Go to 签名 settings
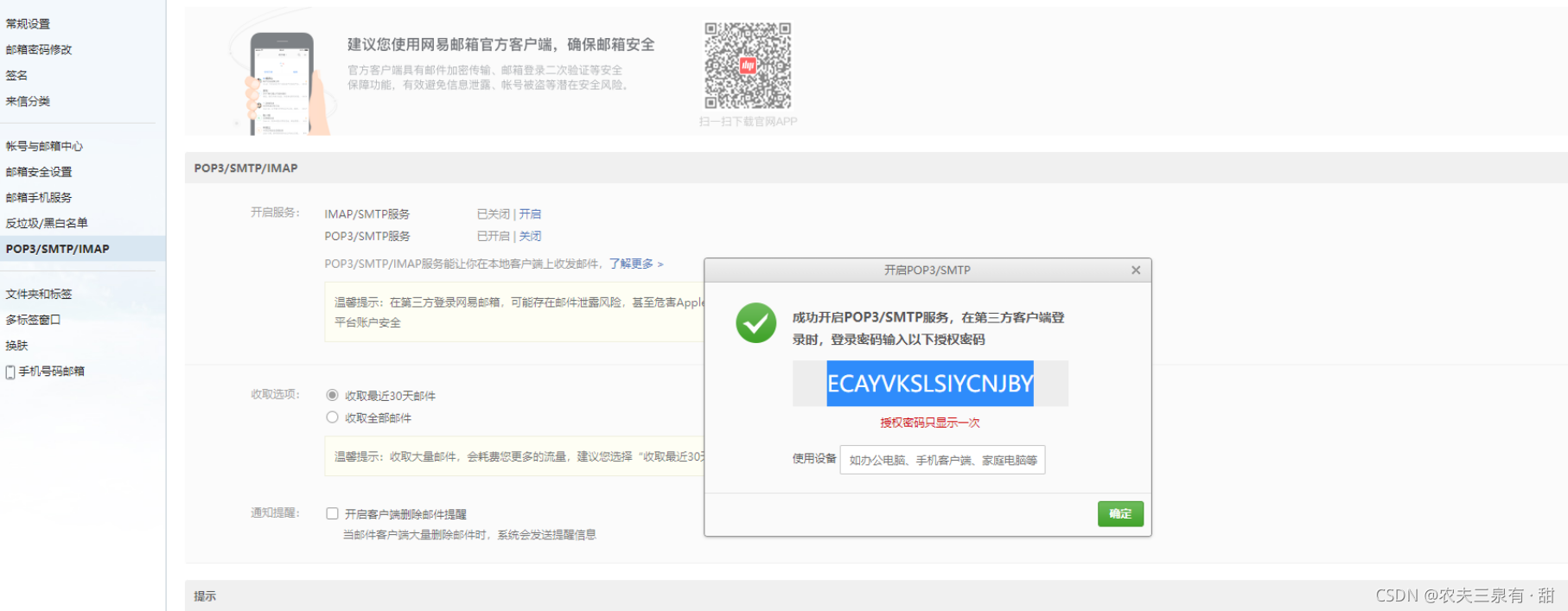This screenshot has height=611, width=1568. pos(16,75)
